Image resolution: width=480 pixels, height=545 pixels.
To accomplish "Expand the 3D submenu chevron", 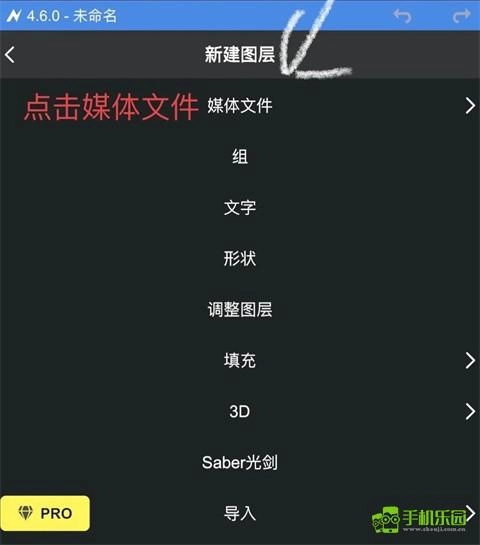I will [470, 412].
